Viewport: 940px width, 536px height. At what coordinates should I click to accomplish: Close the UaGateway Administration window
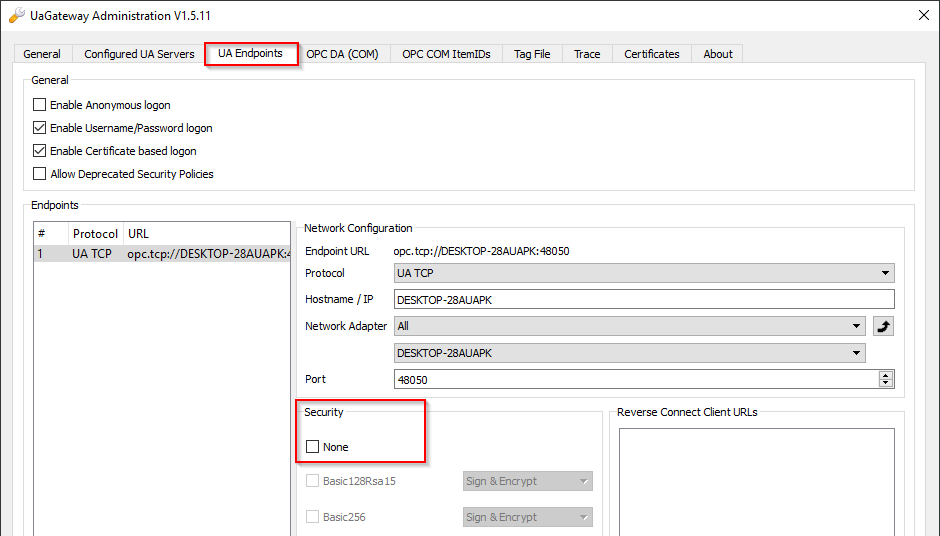924,16
